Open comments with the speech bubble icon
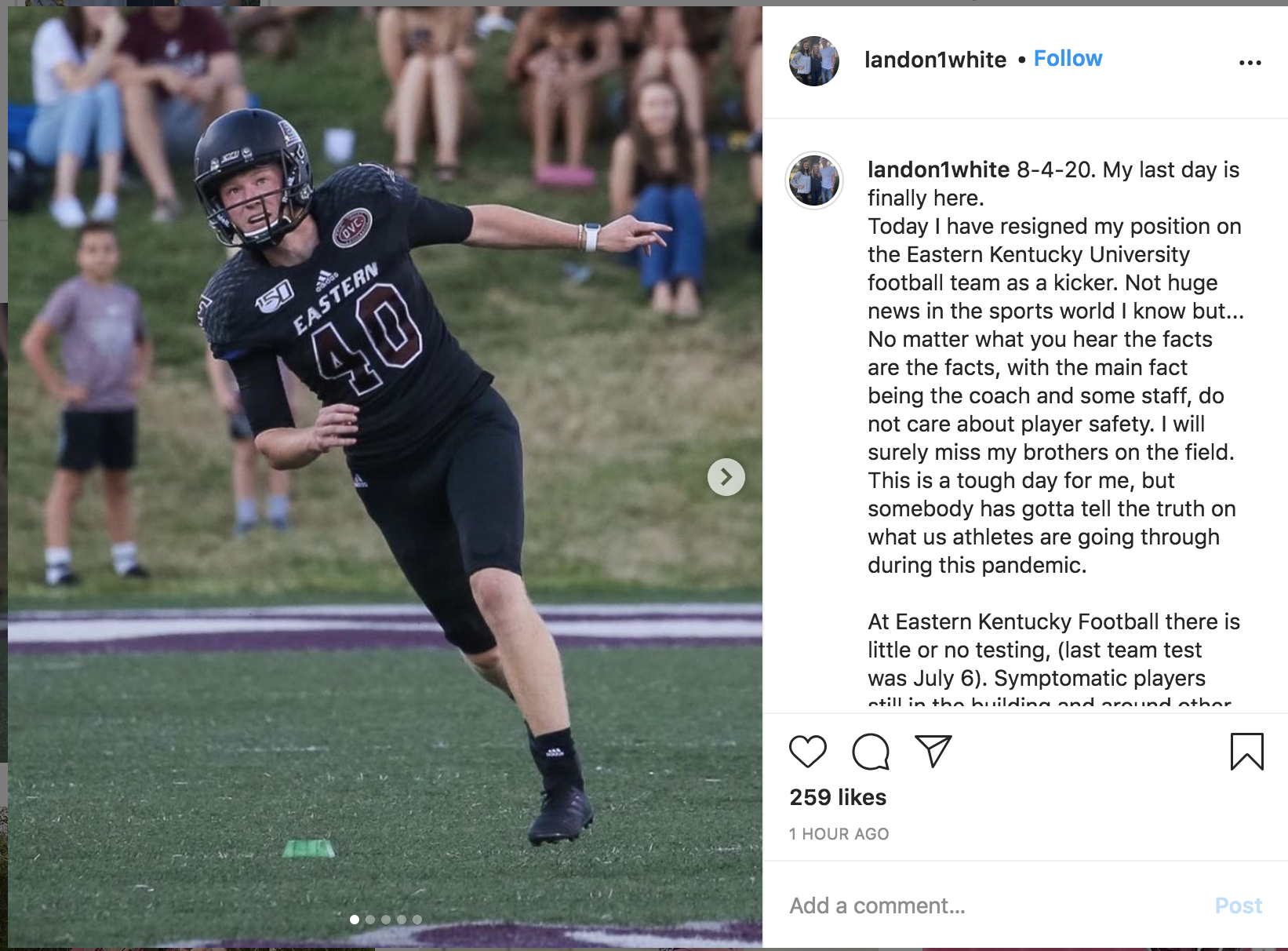The image size is (1288, 951). click(871, 752)
